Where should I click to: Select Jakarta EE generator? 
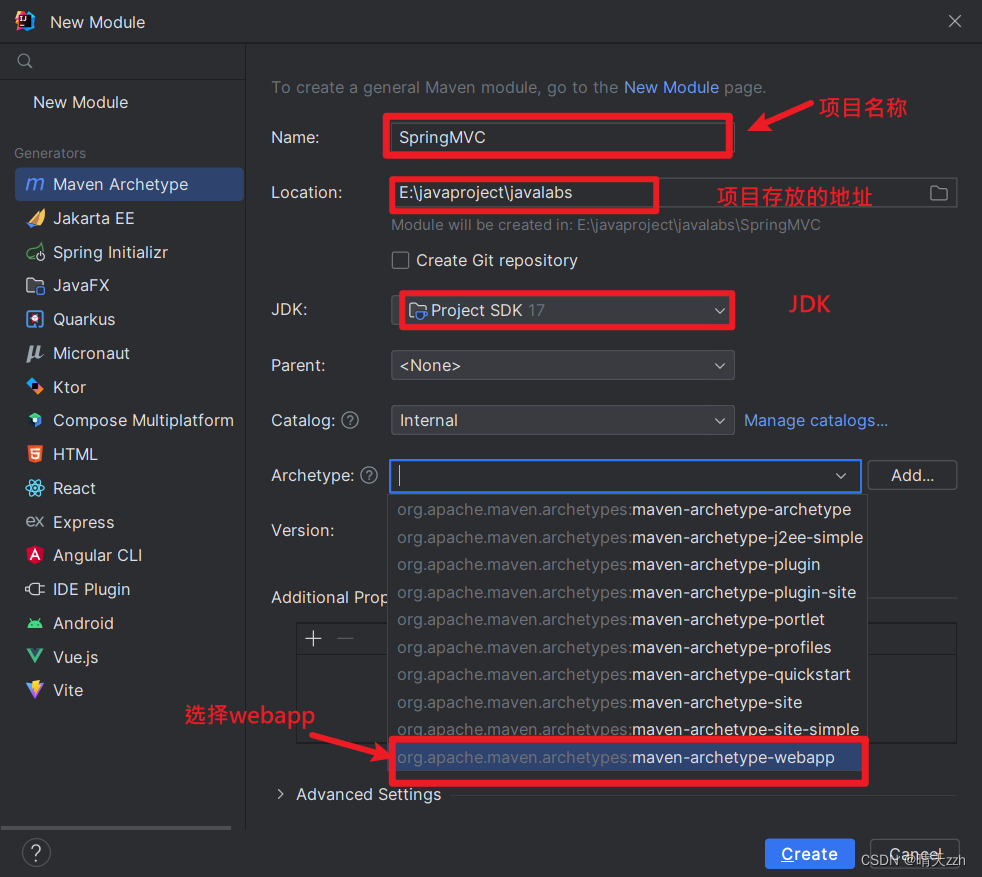[129, 218]
